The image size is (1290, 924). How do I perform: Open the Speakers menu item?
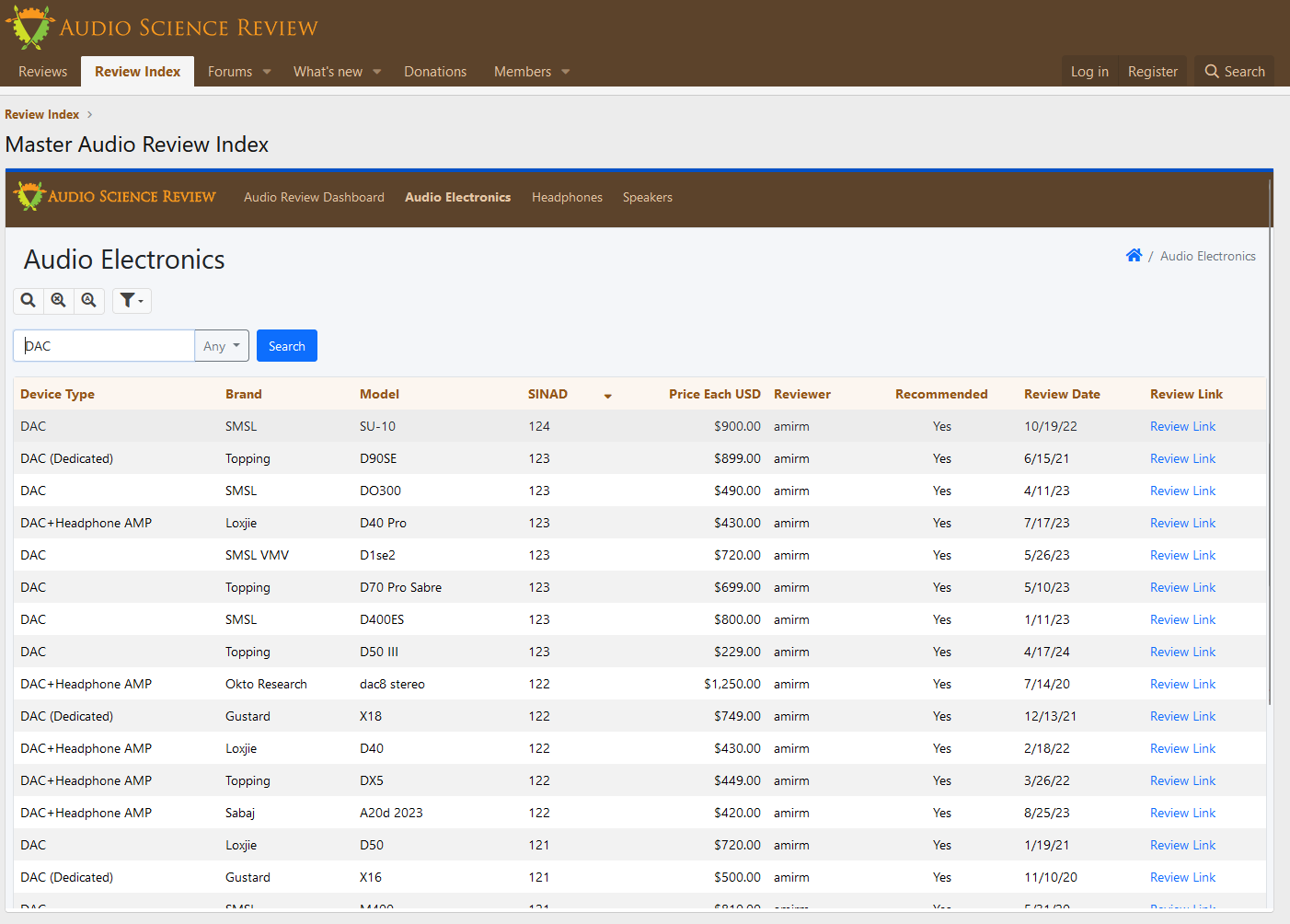(x=648, y=197)
